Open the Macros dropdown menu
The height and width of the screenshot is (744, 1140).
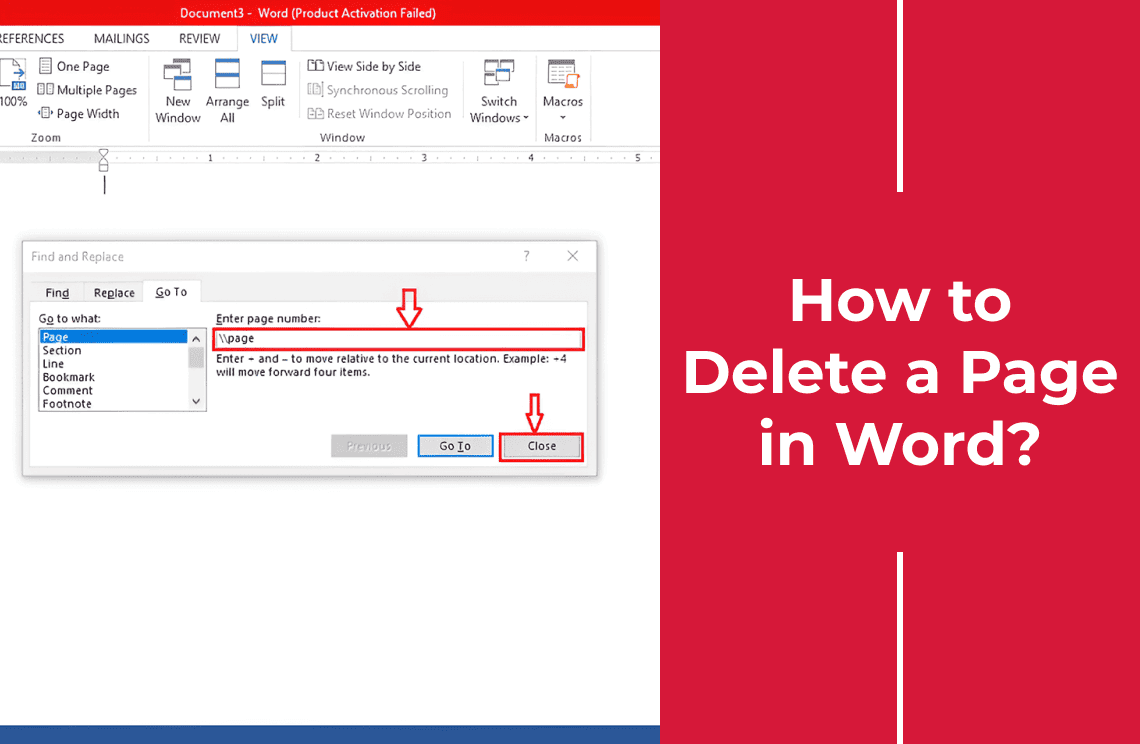(563, 90)
